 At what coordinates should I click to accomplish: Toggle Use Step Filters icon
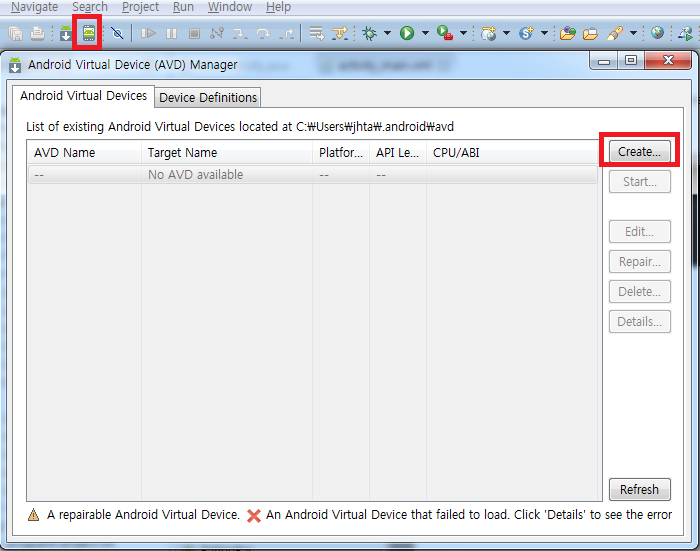[340, 33]
